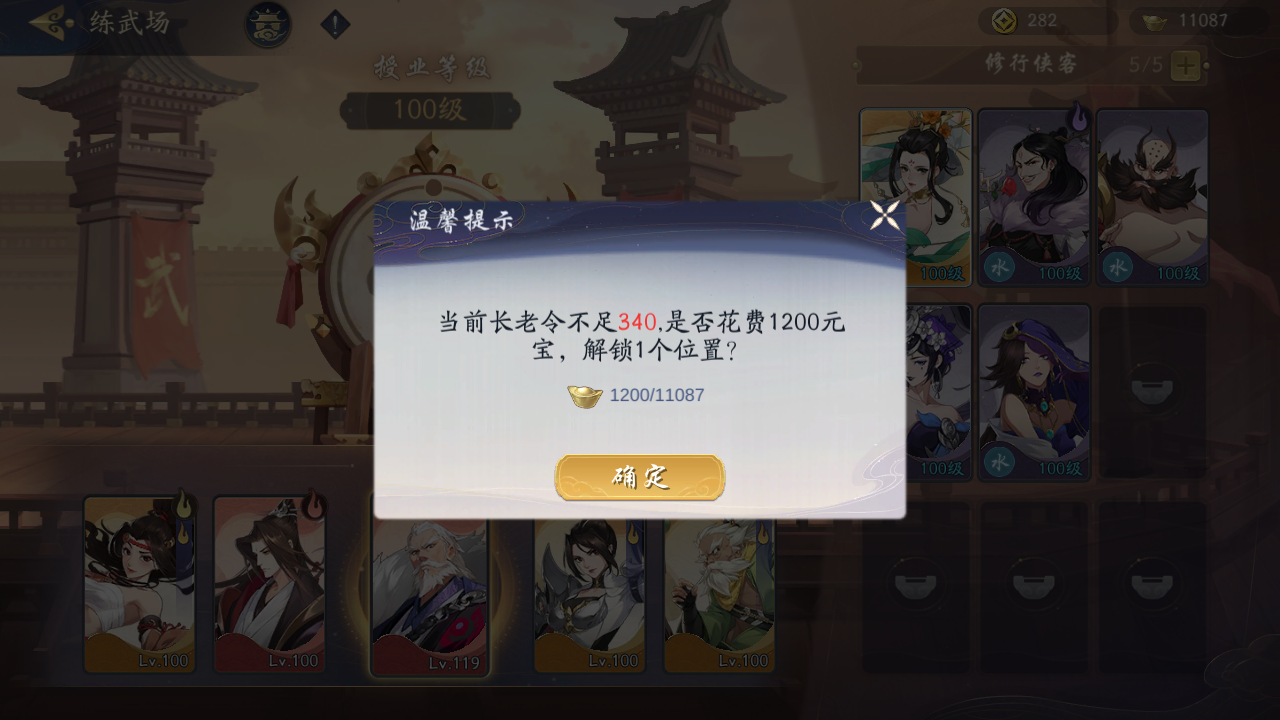Open the exclamation info icon

pos(335,24)
